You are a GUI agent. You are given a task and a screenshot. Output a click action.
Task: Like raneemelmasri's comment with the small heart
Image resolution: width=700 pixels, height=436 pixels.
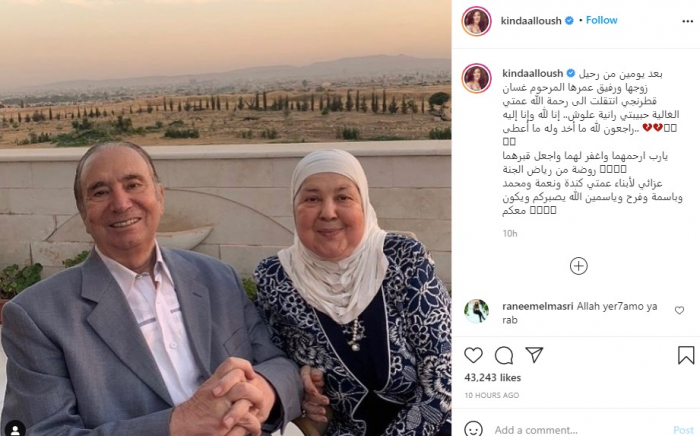(679, 310)
